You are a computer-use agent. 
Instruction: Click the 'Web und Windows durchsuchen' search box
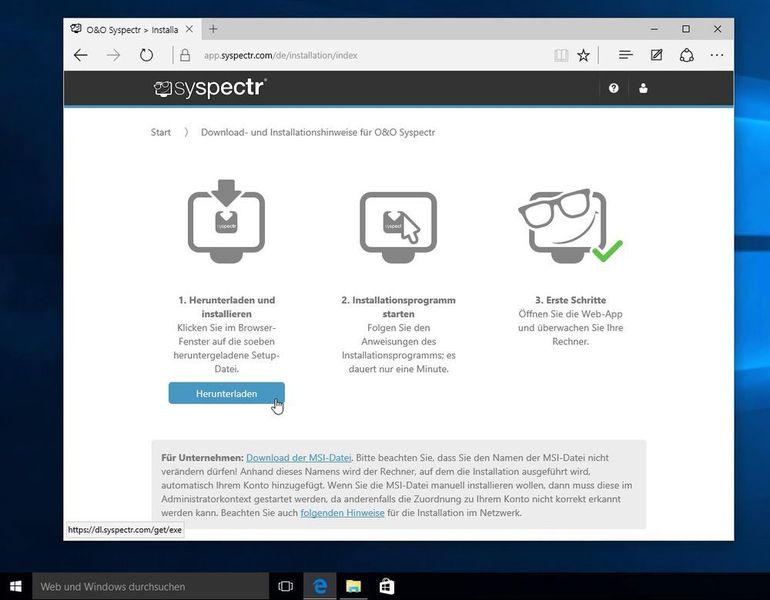(150, 586)
